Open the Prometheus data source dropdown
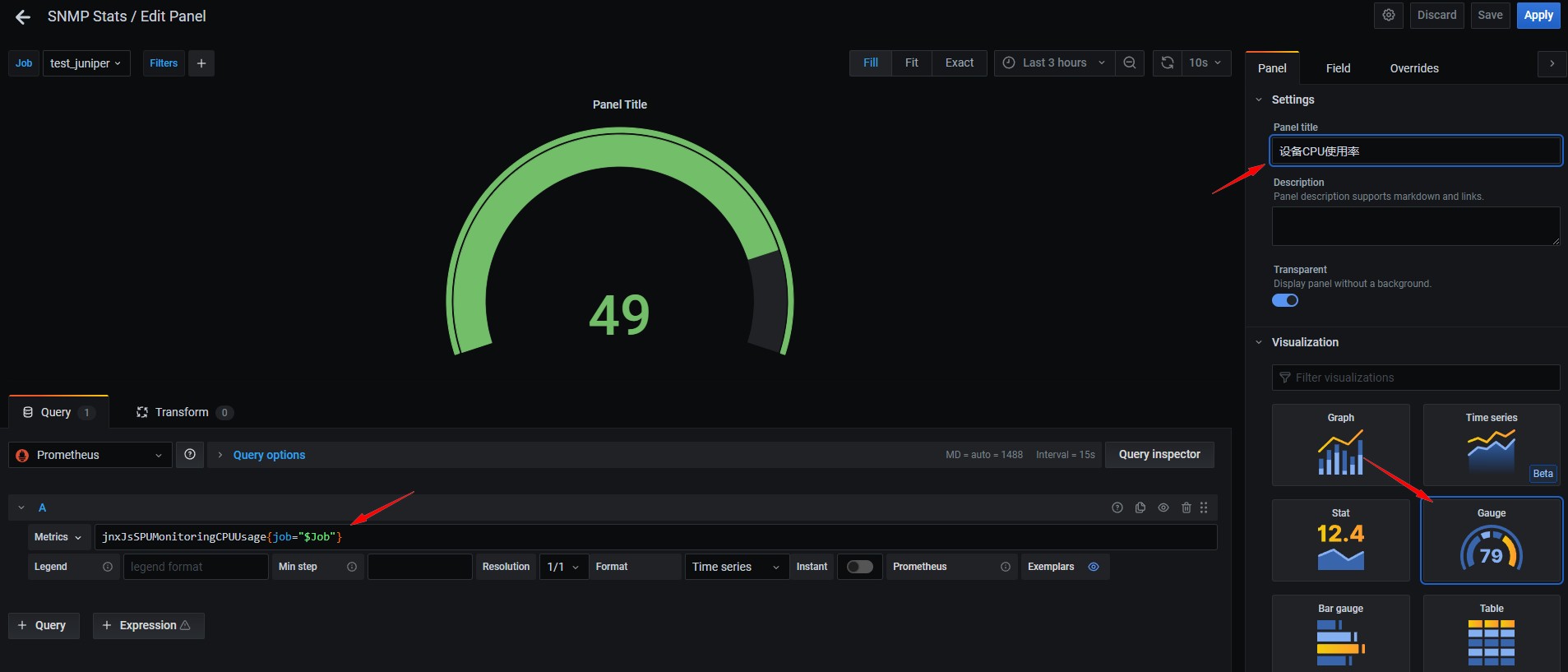1568x672 pixels. click(x=90, y=455)
